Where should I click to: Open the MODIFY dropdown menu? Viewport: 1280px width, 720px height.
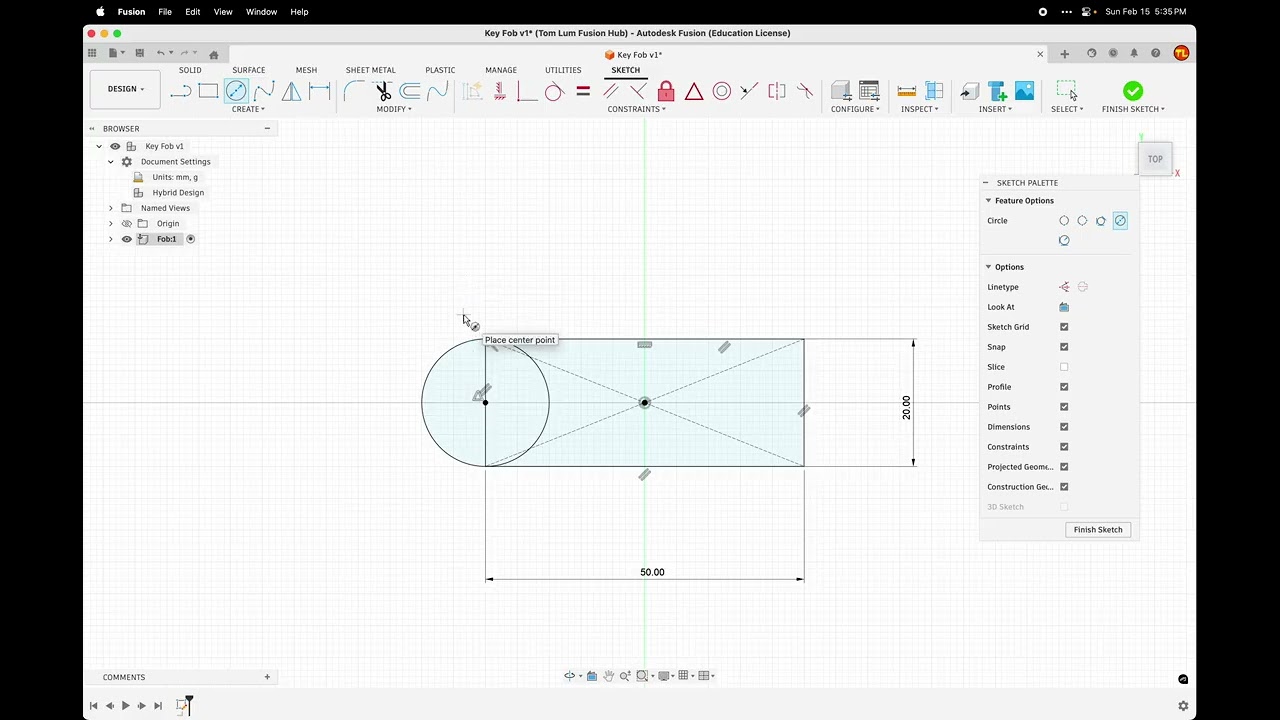(394, 109)
